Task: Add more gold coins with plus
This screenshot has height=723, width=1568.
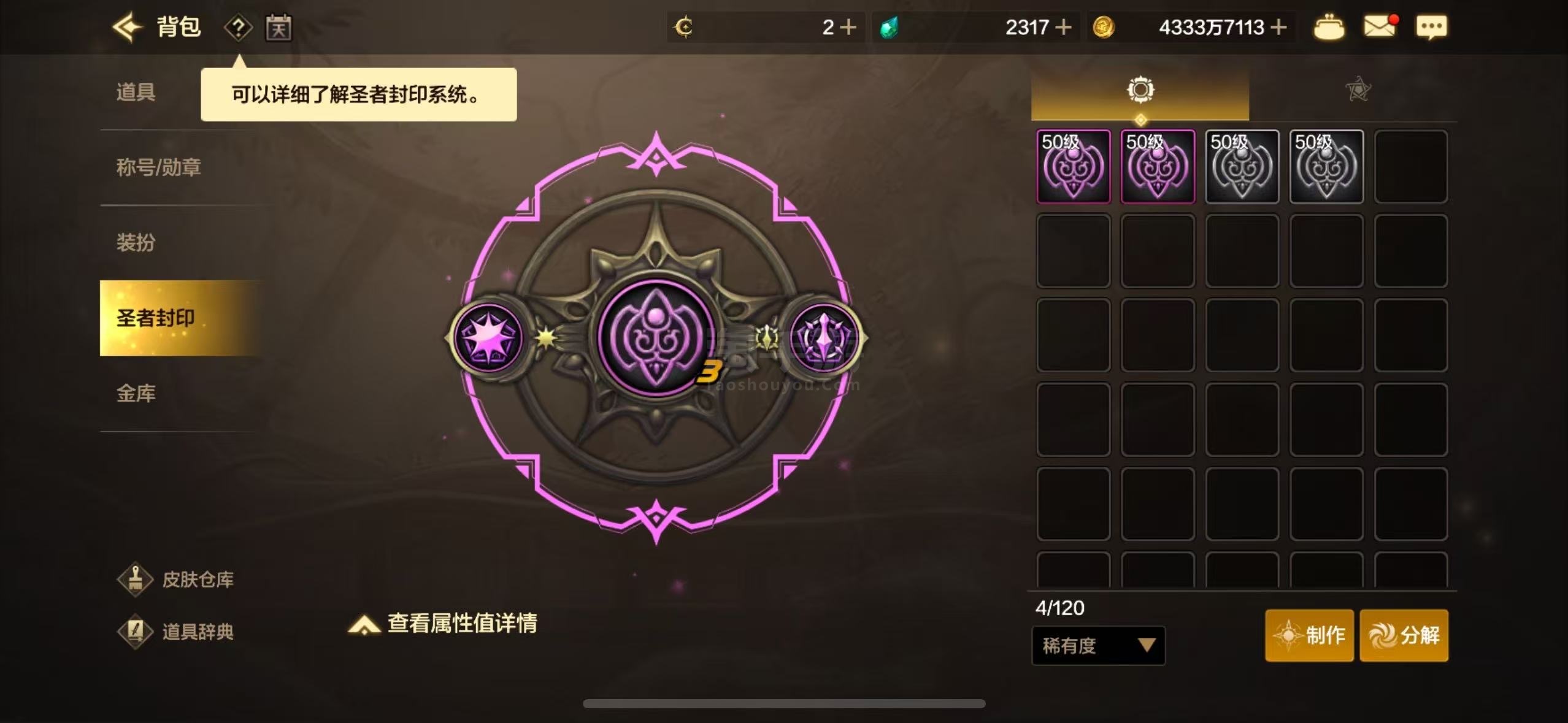Action: pos(1278,27)
